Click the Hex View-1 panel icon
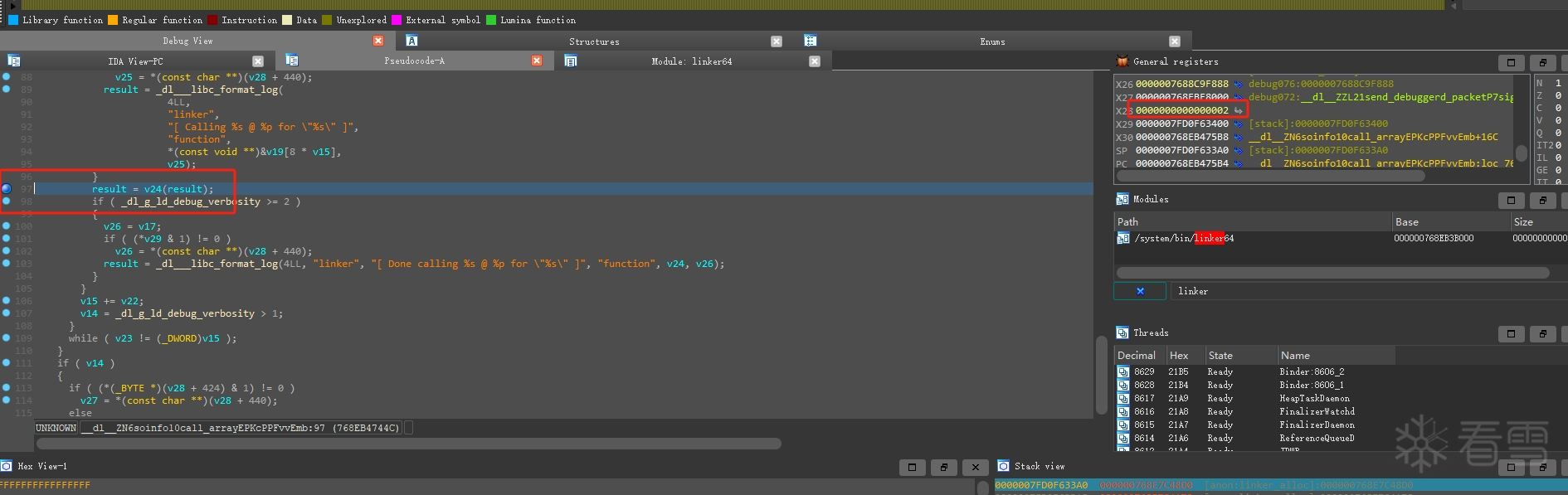 pos(7,466)
